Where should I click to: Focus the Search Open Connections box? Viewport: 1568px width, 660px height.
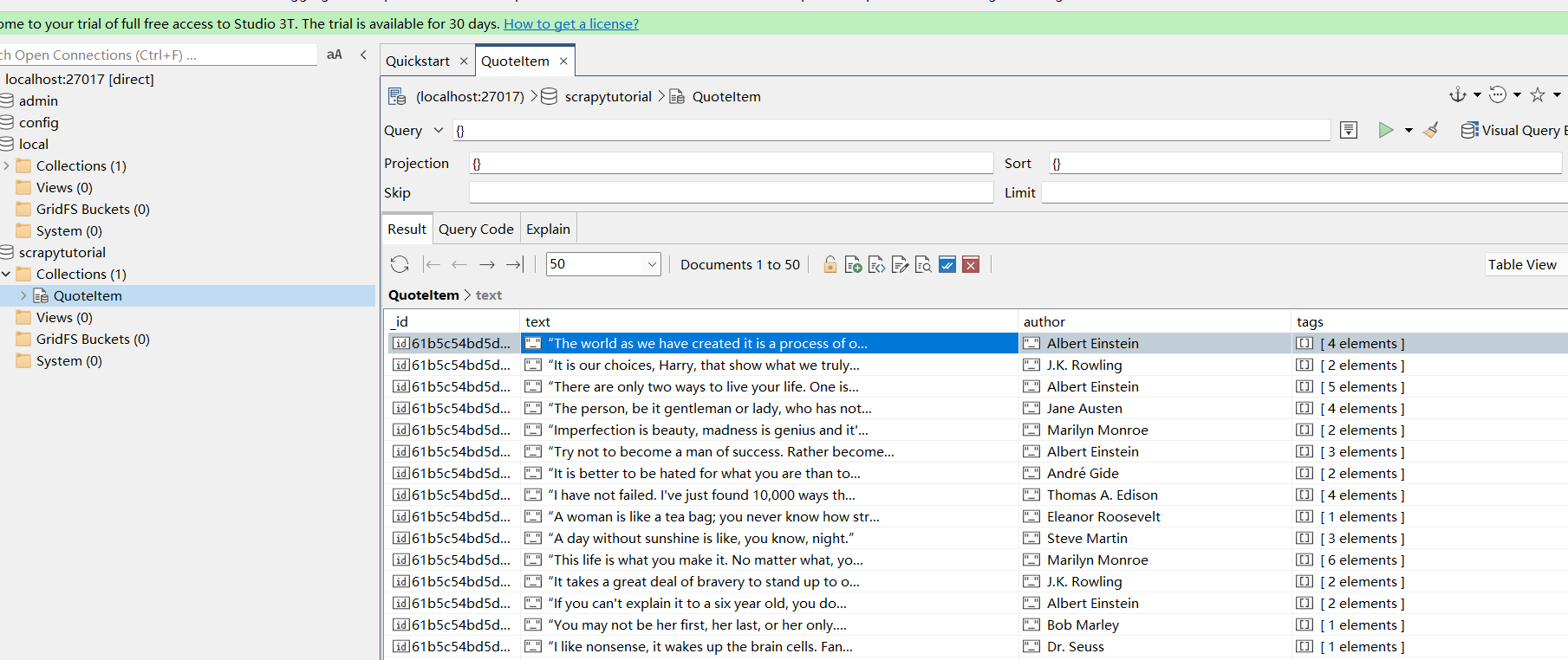tap(158, 55)
